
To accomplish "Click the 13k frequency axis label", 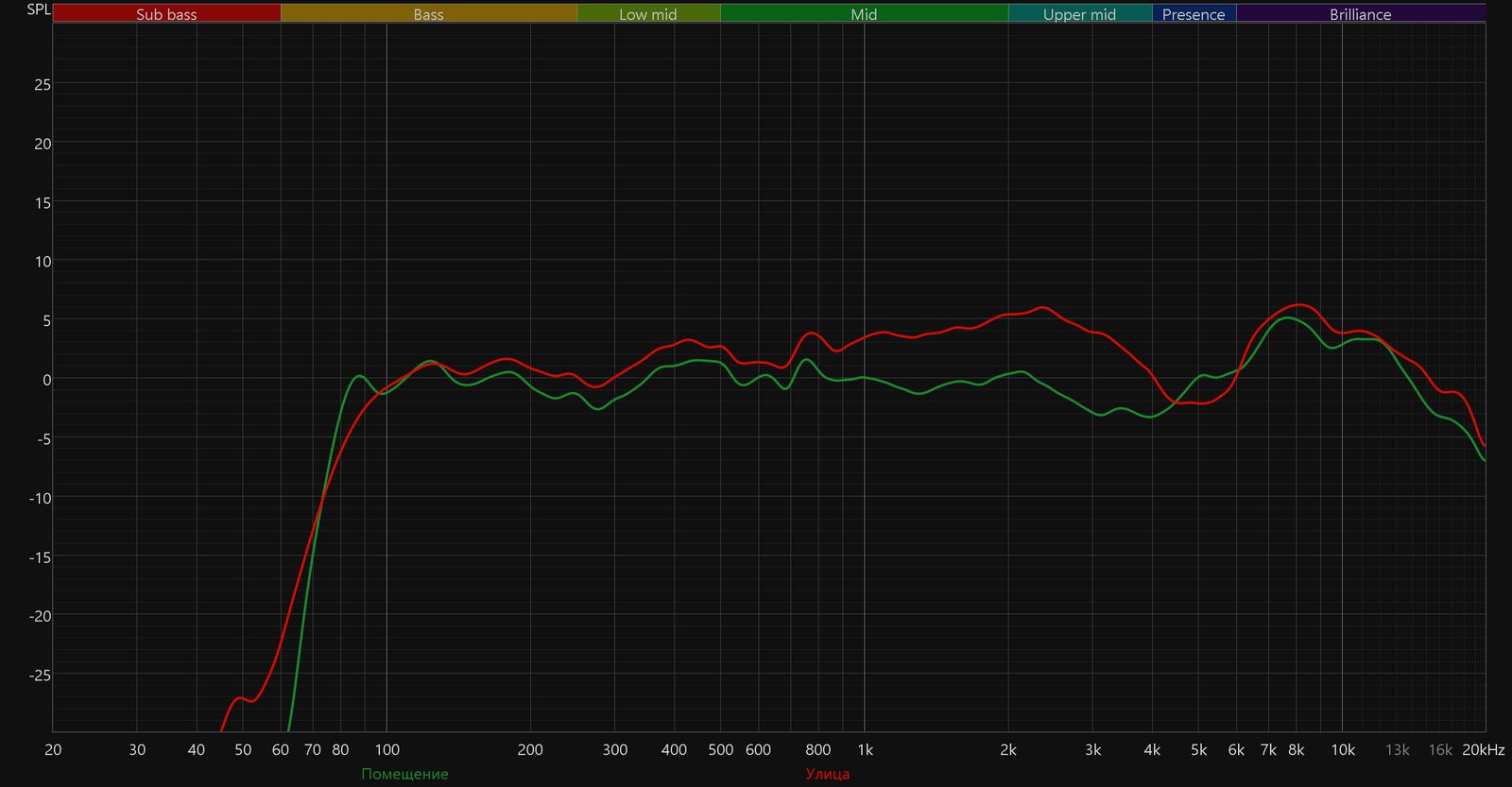I will (1398, 749).
